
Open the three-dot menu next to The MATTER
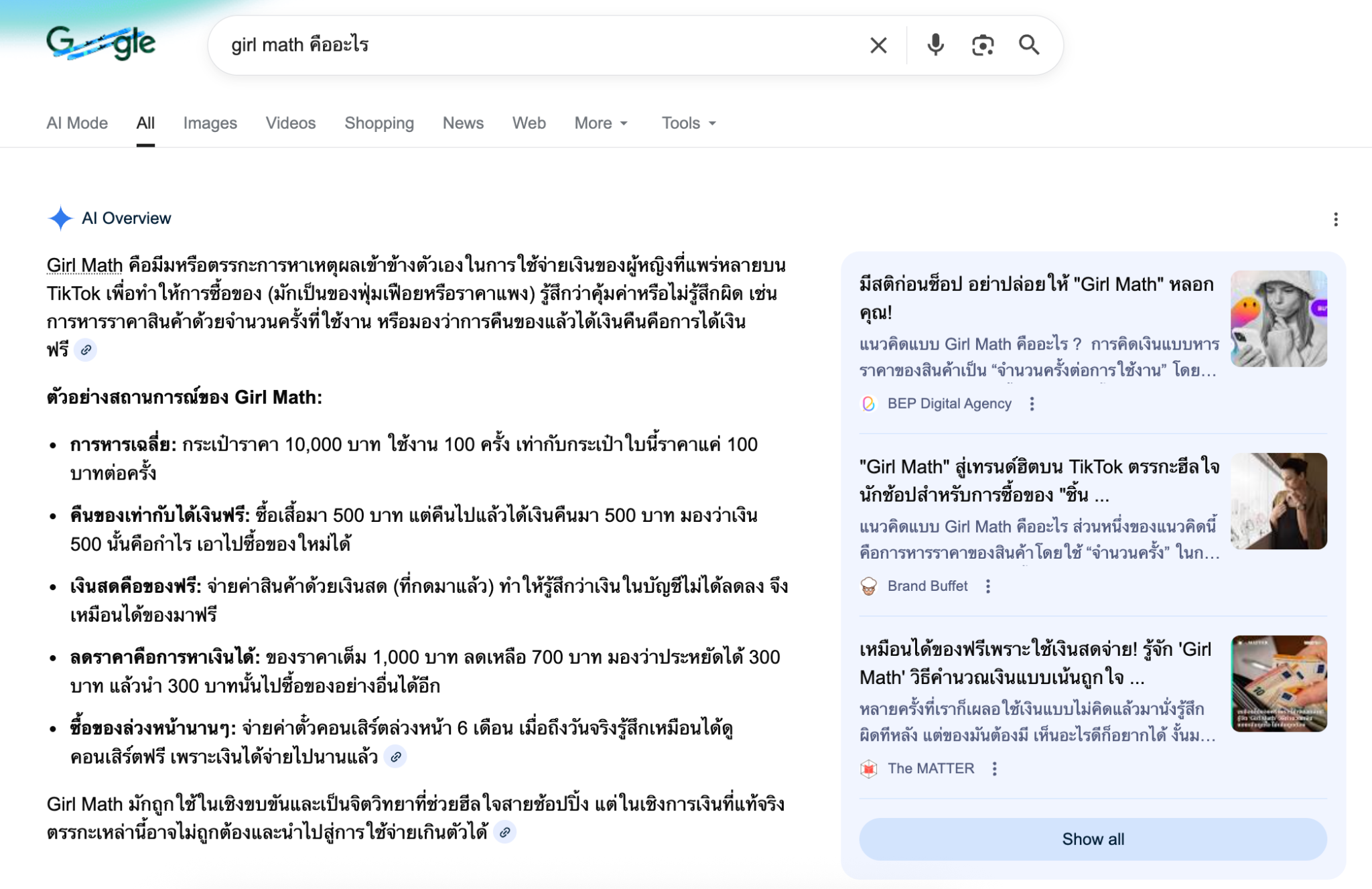[994, 768]
